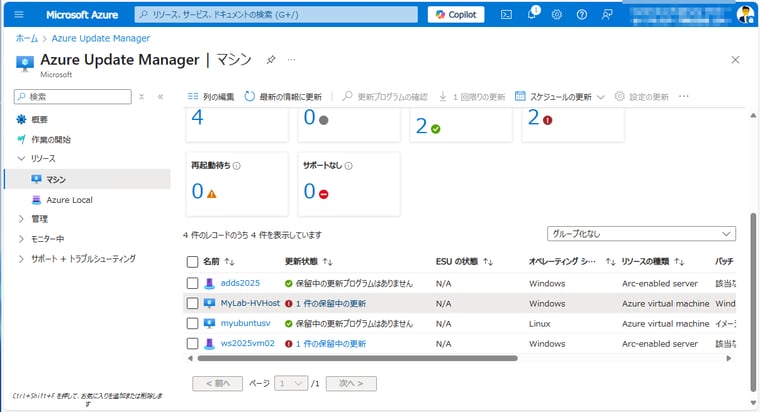This screenshot has height=412, width=760.
Task: Click ws2025vm02 Arc server icon
Action: [x=209, y=344]
